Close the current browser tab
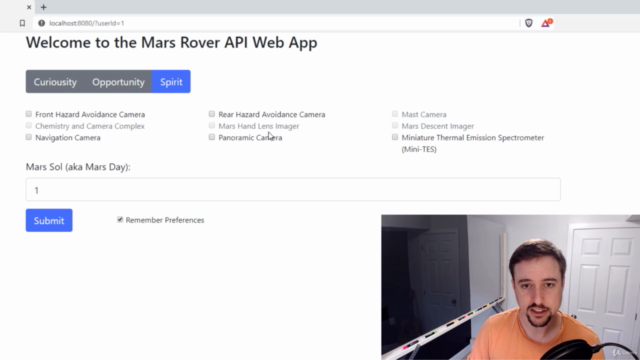640x360 pixels. 29,7
